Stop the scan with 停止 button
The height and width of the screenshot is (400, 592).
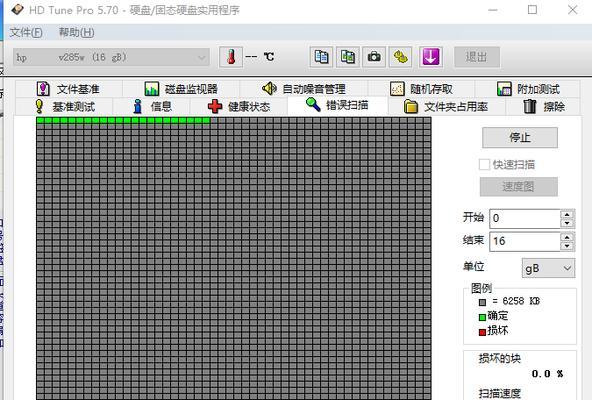pos(520,137)
